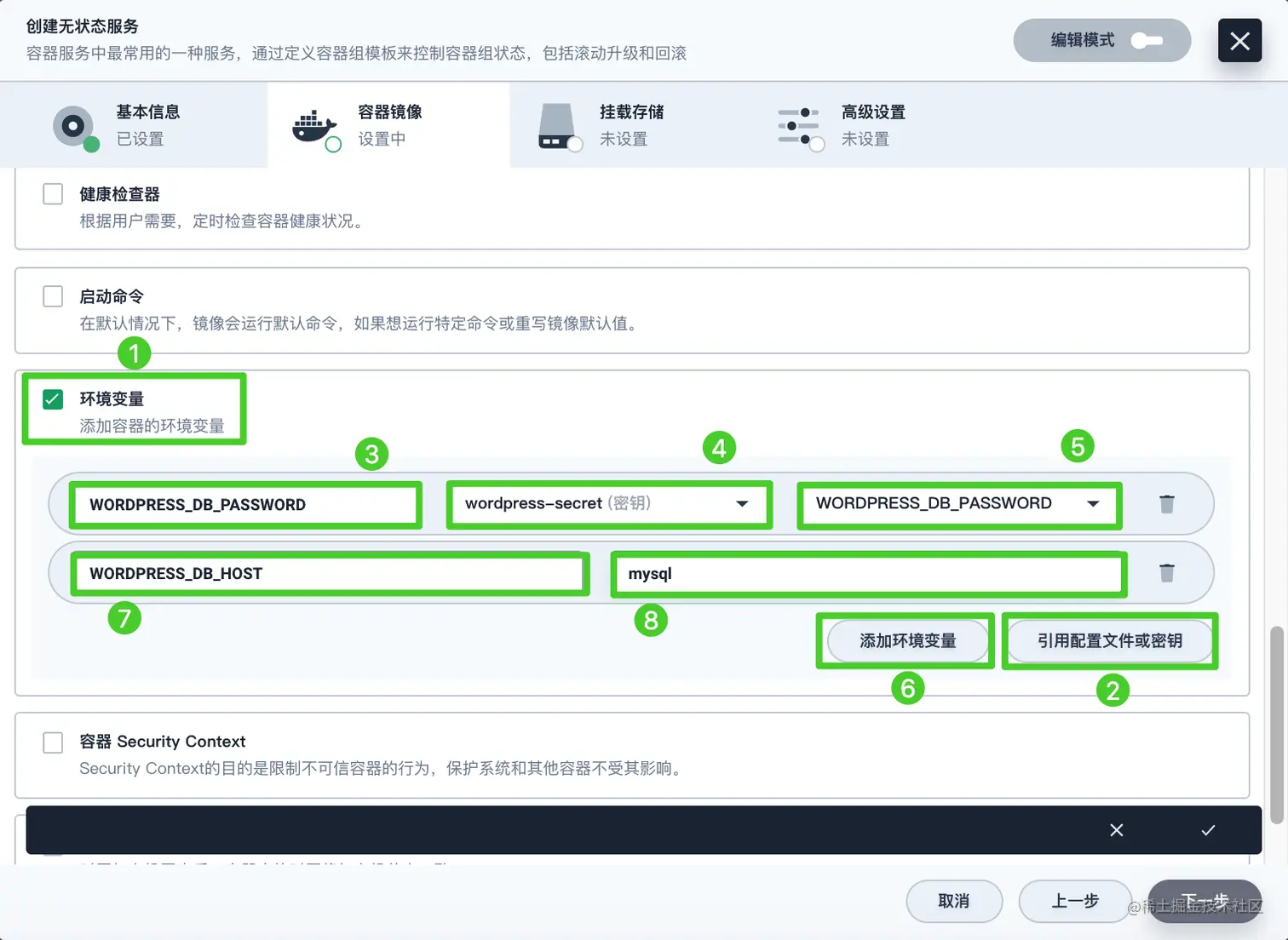Image resolution: width=1288 pixels, height=940 pixels.
Task: Switch to the 基本信息 step tab
Action: tap(134, 125)
